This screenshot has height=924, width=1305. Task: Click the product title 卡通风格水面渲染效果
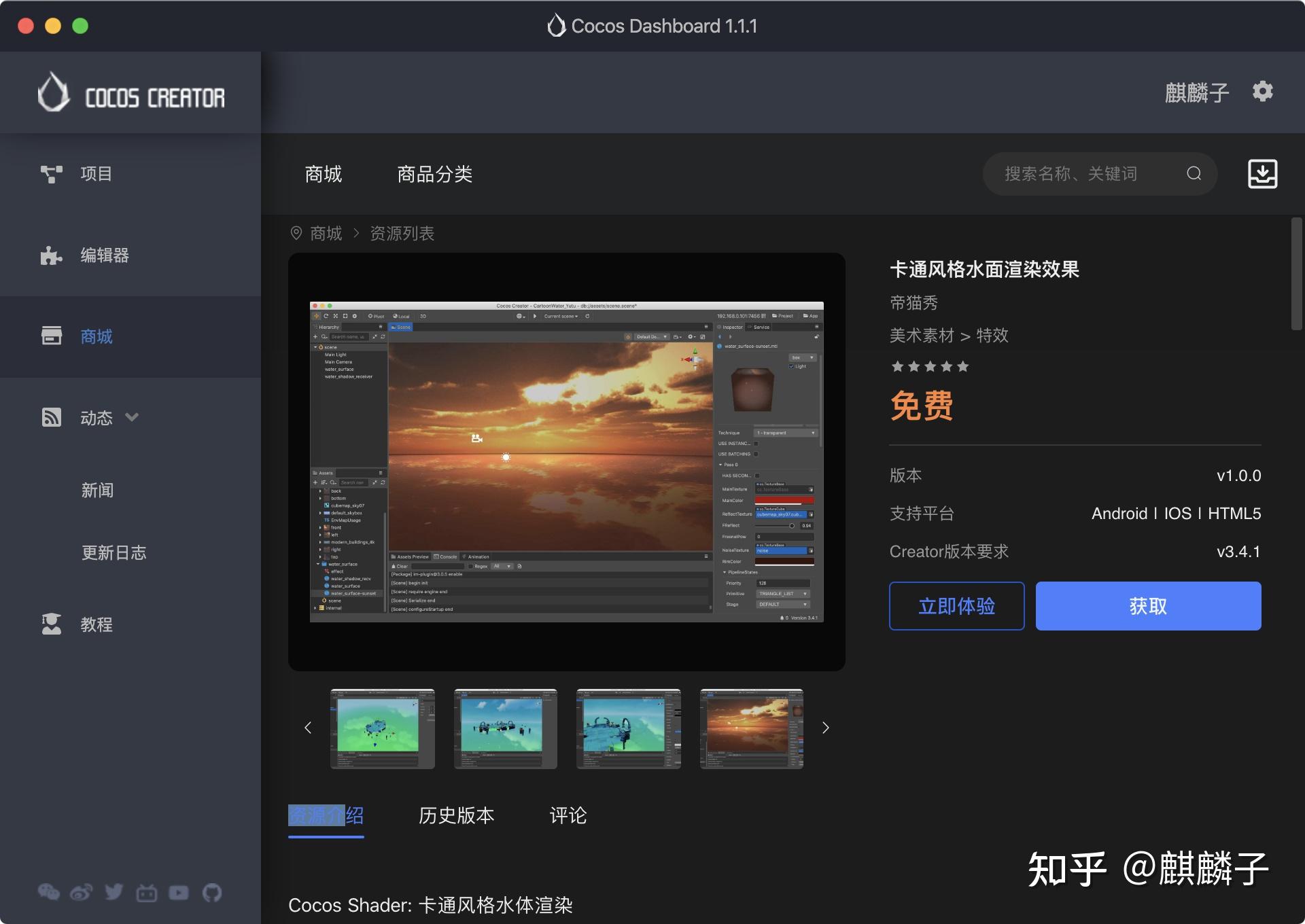984,269
